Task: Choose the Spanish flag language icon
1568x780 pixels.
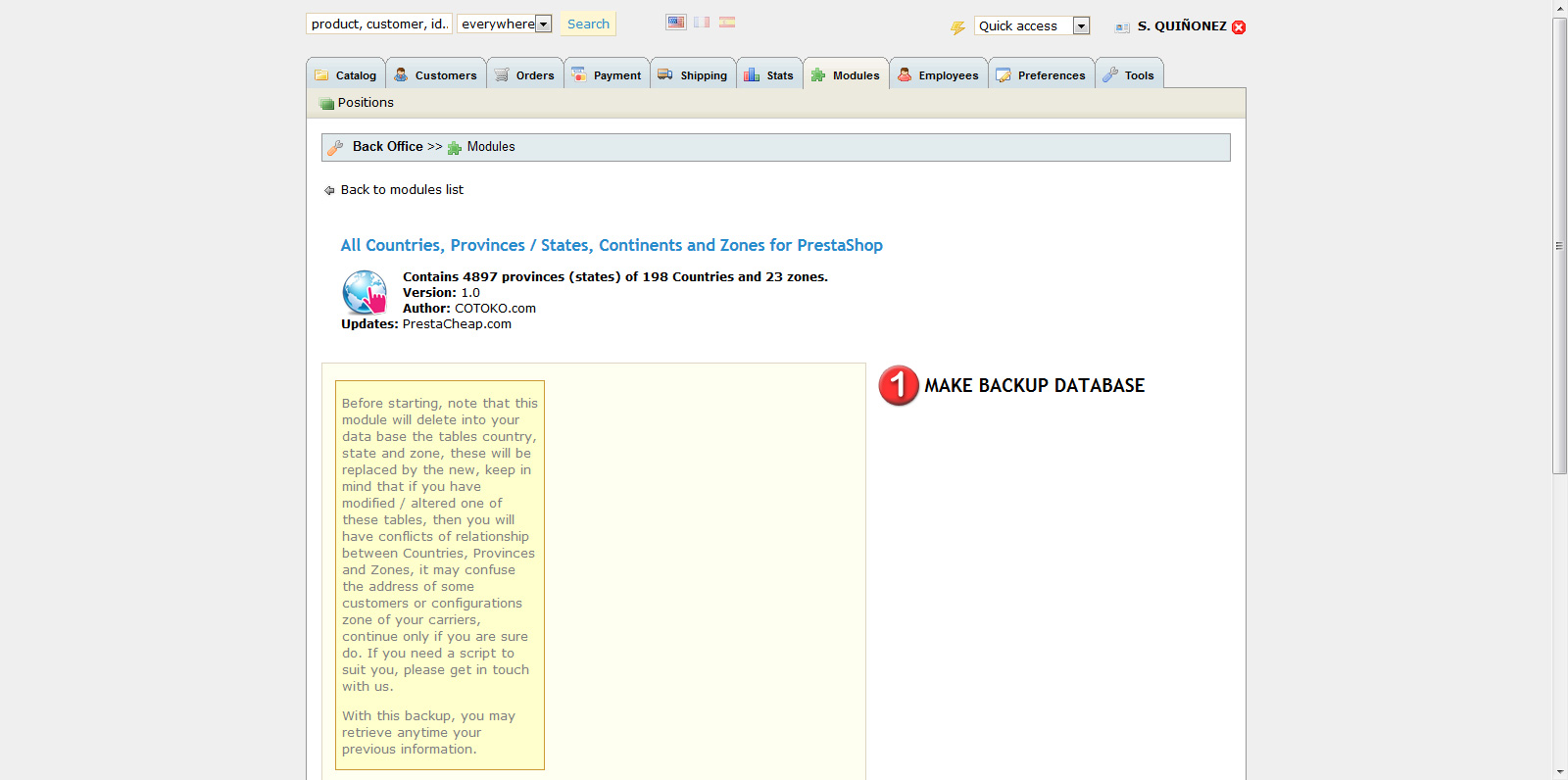Action: 727,22
